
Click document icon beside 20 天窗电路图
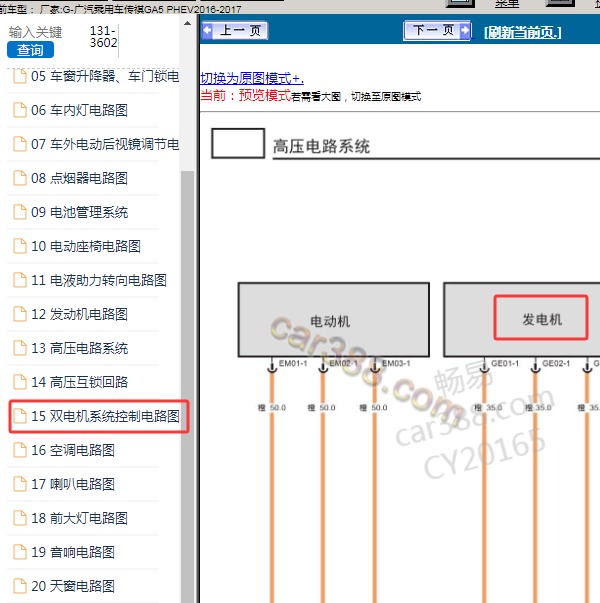pyautogui.click(x=20, y=586)
